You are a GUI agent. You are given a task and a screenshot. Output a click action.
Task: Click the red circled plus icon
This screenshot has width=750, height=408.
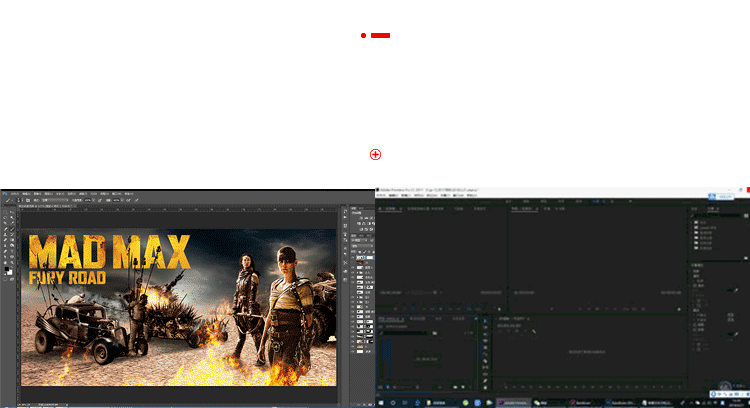click(x=375, y=154)
